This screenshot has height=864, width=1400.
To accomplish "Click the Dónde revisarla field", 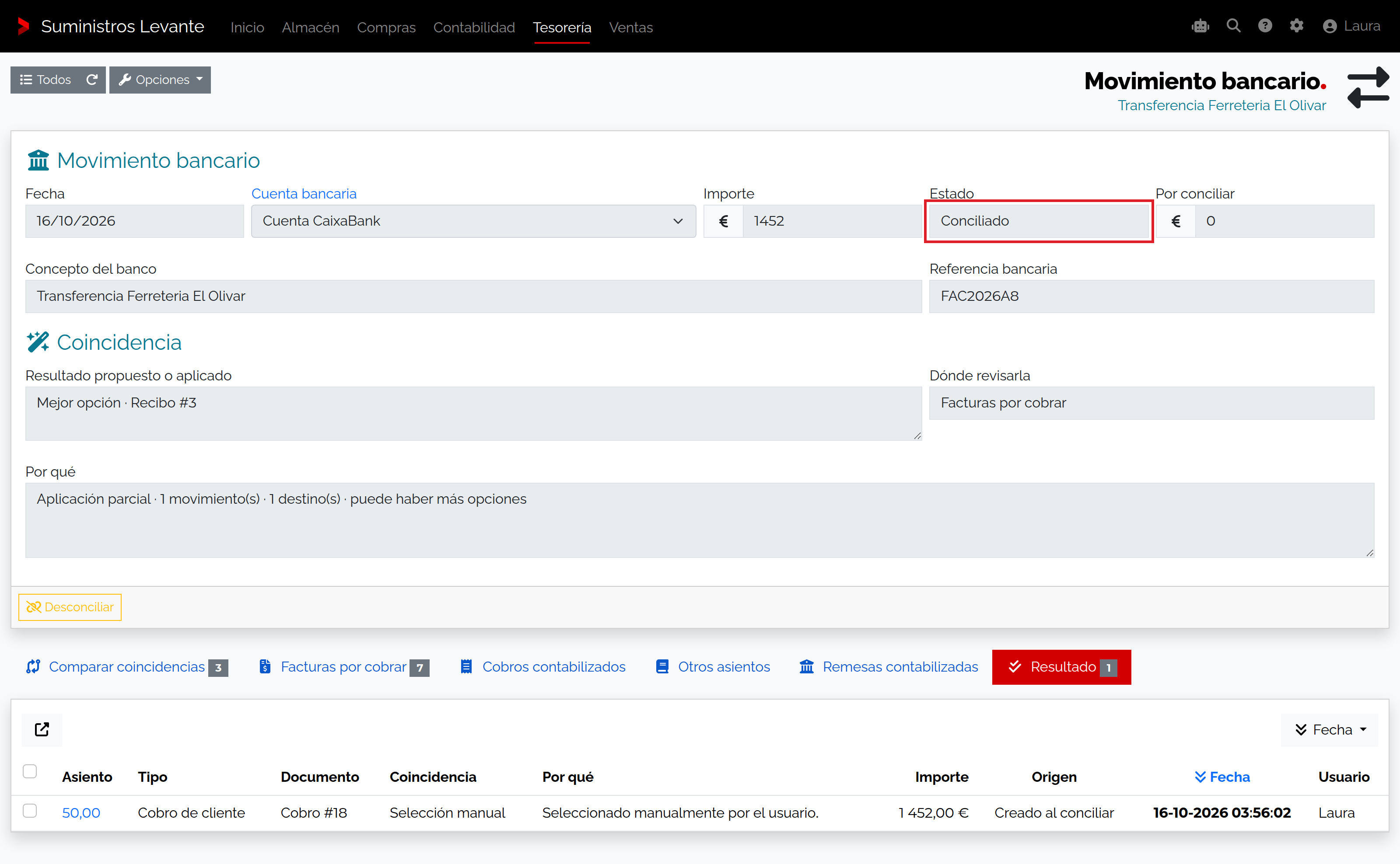I will click(1151, 403).
